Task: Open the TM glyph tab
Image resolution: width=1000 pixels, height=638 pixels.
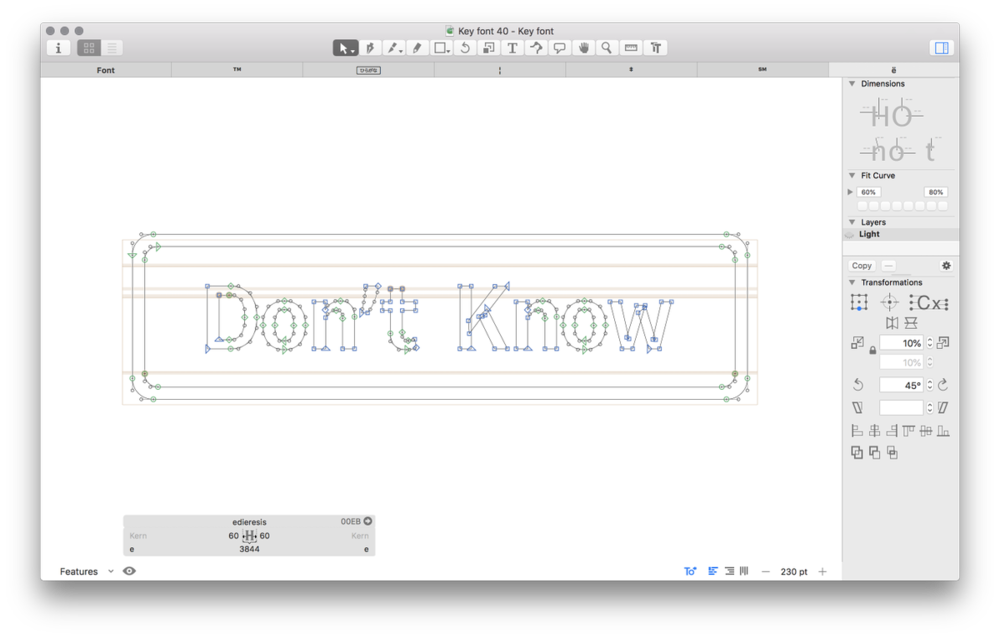Action: (x=237, y=70)
